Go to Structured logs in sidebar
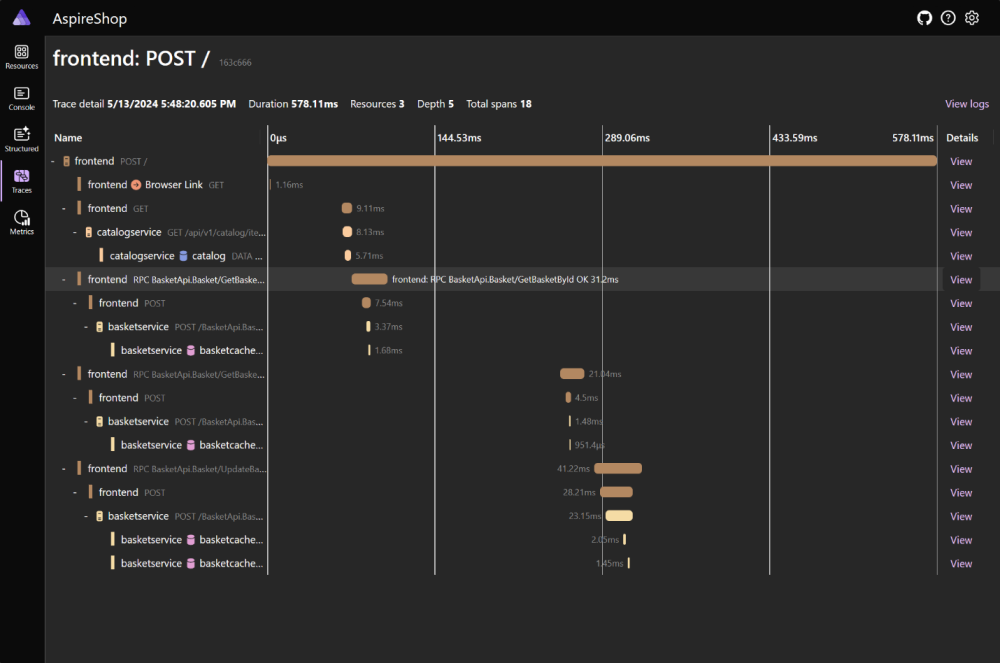 [22, 140]
